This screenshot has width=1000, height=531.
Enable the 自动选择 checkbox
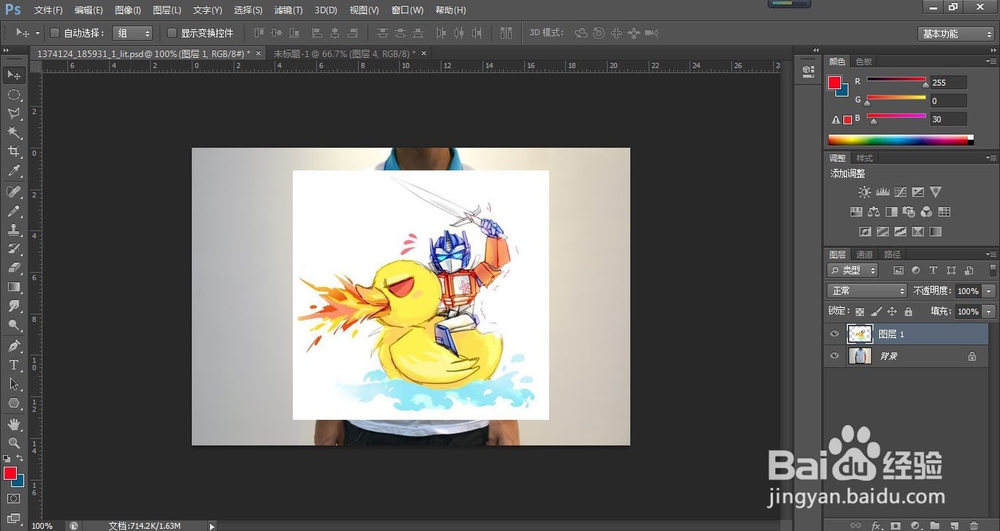[x=55, y=33]
